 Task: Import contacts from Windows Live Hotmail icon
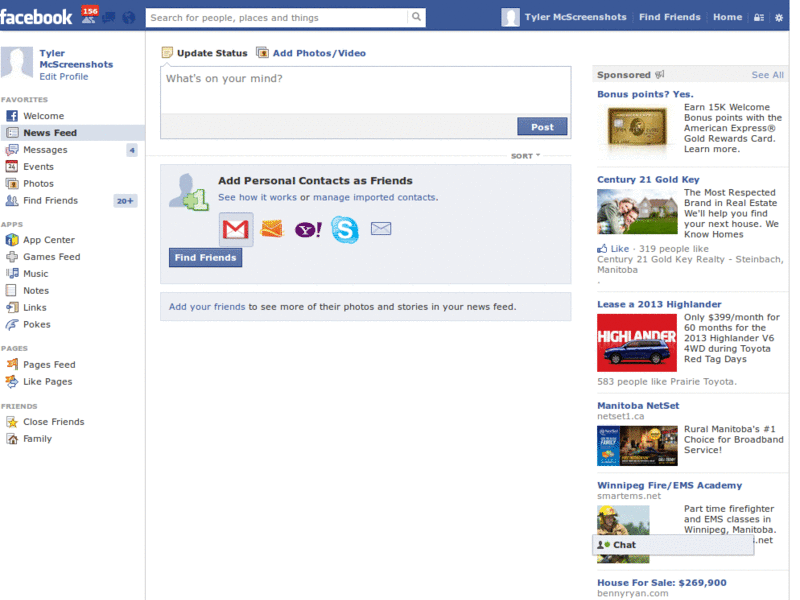click(271, 229)
